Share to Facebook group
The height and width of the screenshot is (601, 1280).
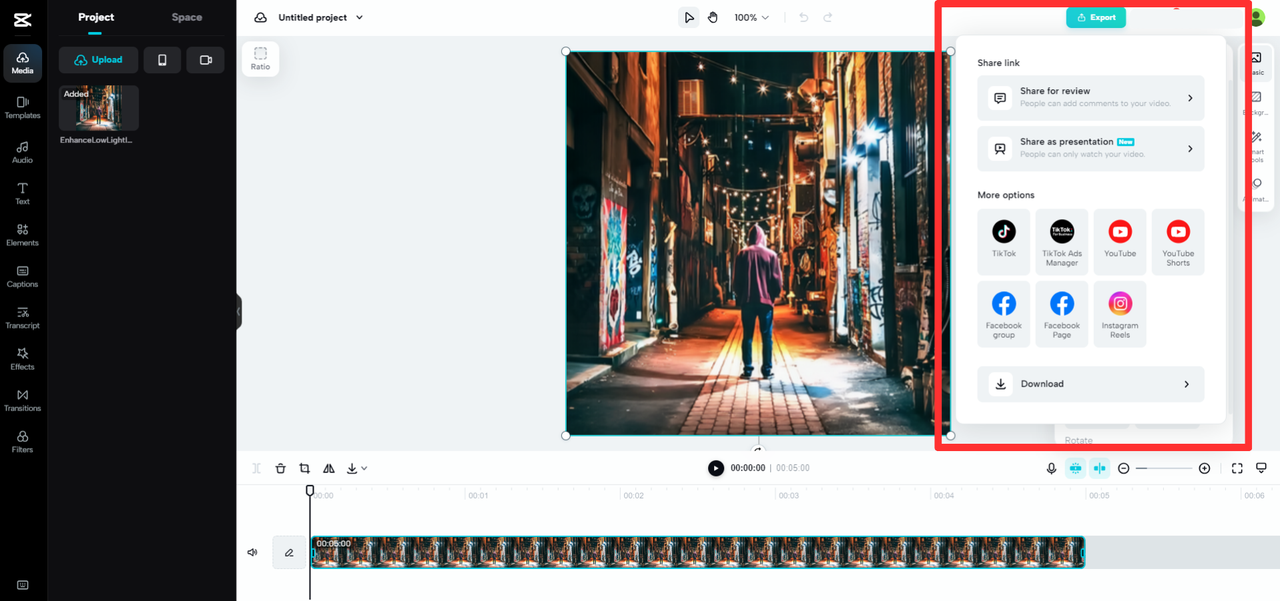click(1004, 314)
